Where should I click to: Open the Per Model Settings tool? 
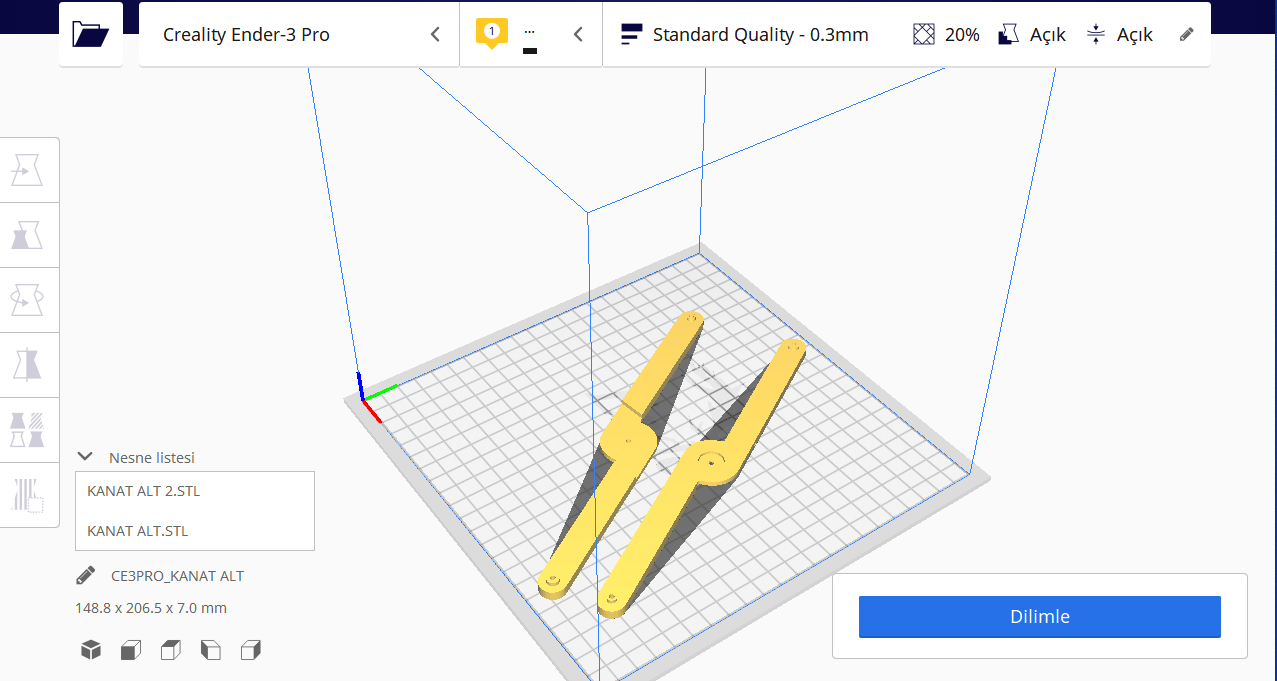[x=29, y=430]
